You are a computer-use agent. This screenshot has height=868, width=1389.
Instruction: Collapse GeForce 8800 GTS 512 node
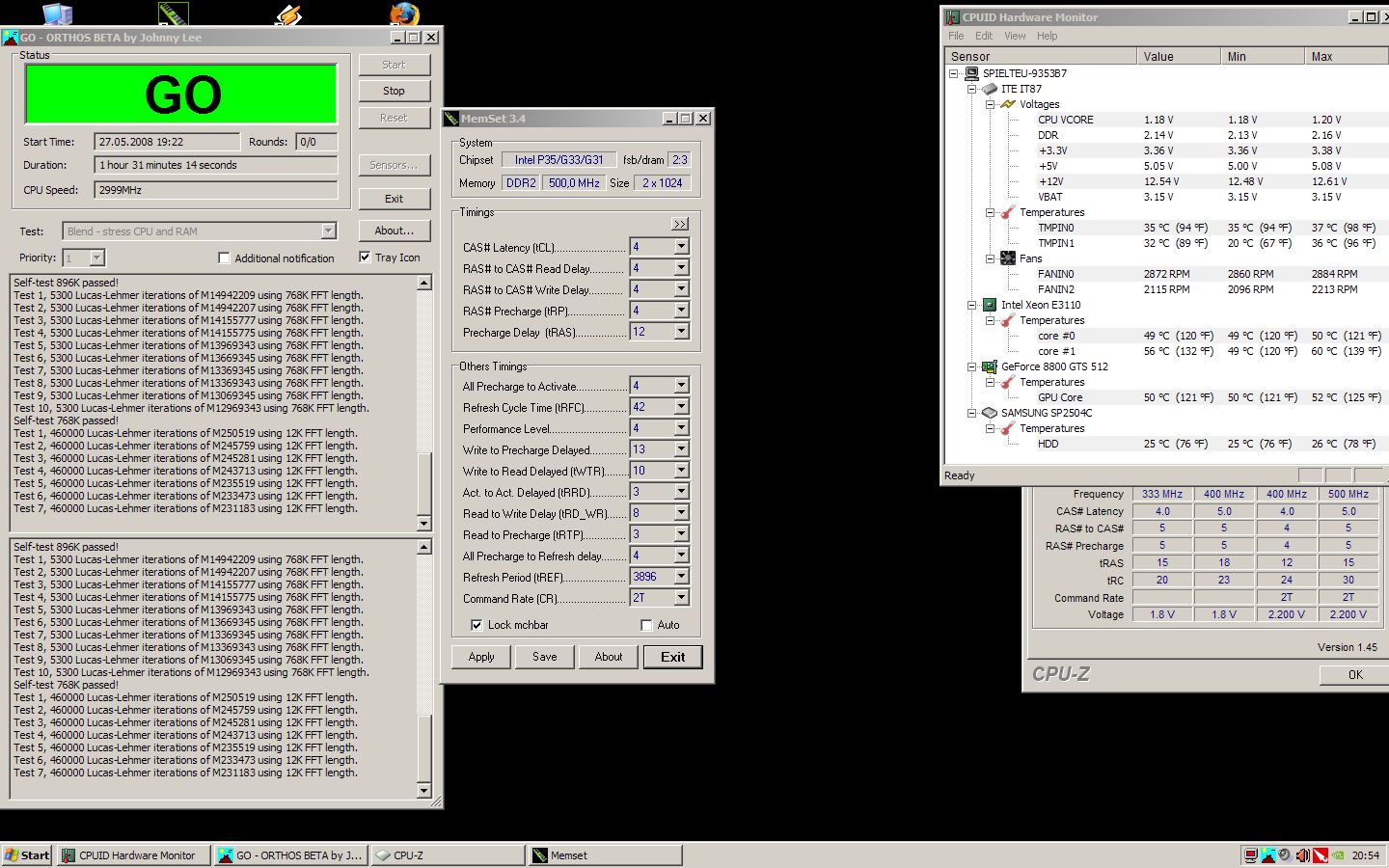971,366
